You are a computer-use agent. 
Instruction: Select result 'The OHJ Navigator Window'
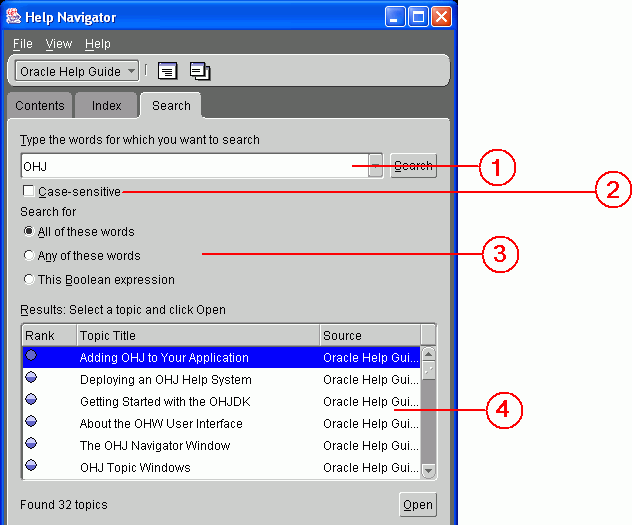[221, 445]
